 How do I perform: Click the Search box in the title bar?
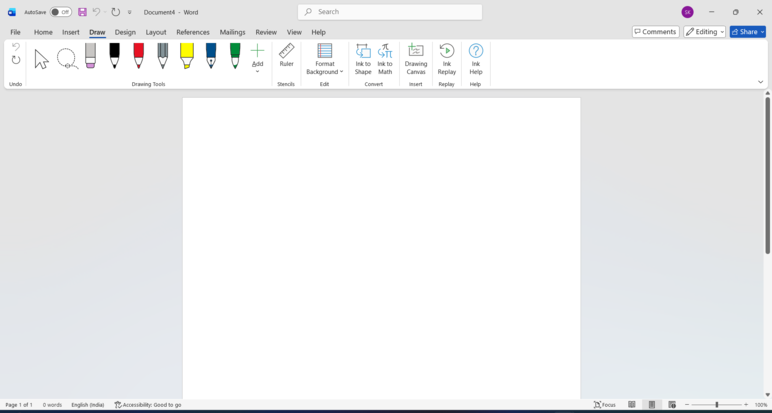click(x=390, y=12)
